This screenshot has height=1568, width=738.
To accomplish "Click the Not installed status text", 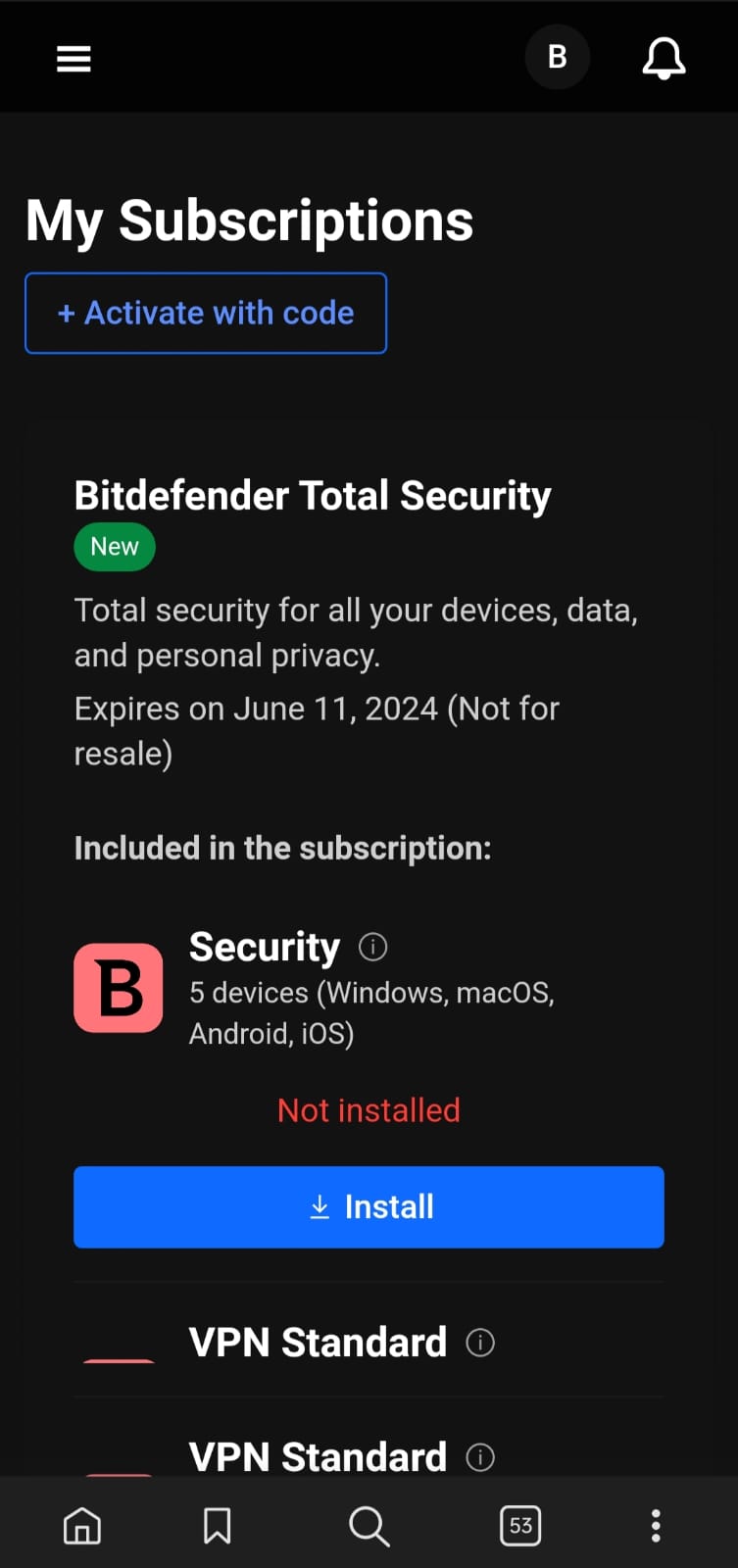I will pos(369,1110).
